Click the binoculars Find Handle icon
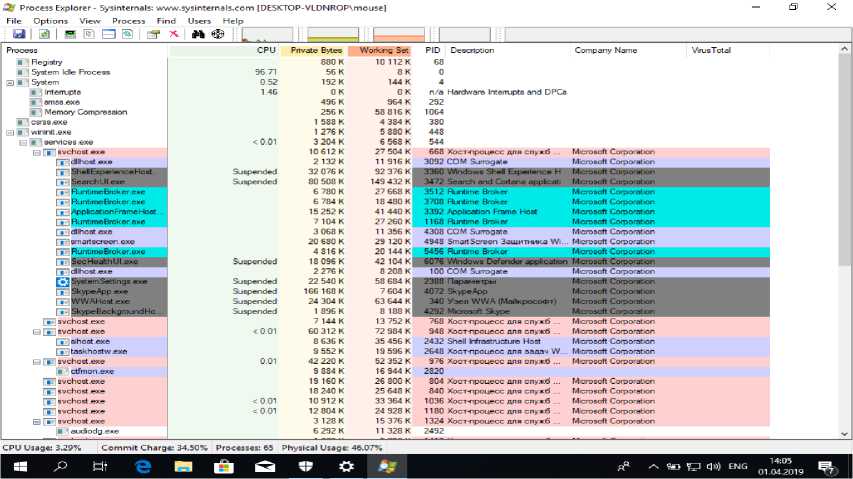The height and width of the screenshot is (479, 853). tap(198, 34)
